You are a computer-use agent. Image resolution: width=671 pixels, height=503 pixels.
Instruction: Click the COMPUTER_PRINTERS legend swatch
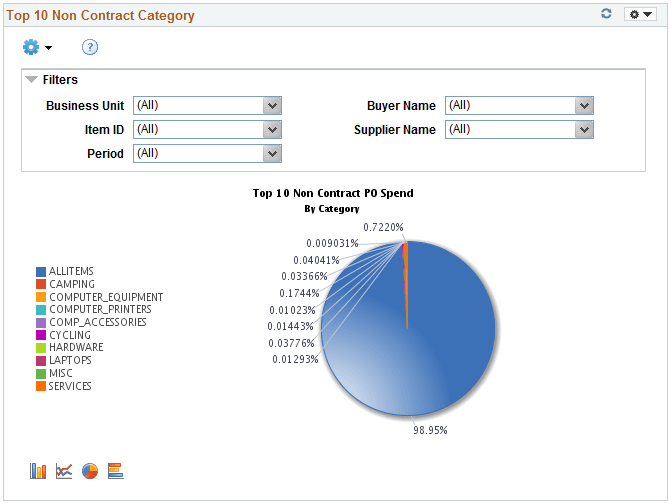[41, 310]
